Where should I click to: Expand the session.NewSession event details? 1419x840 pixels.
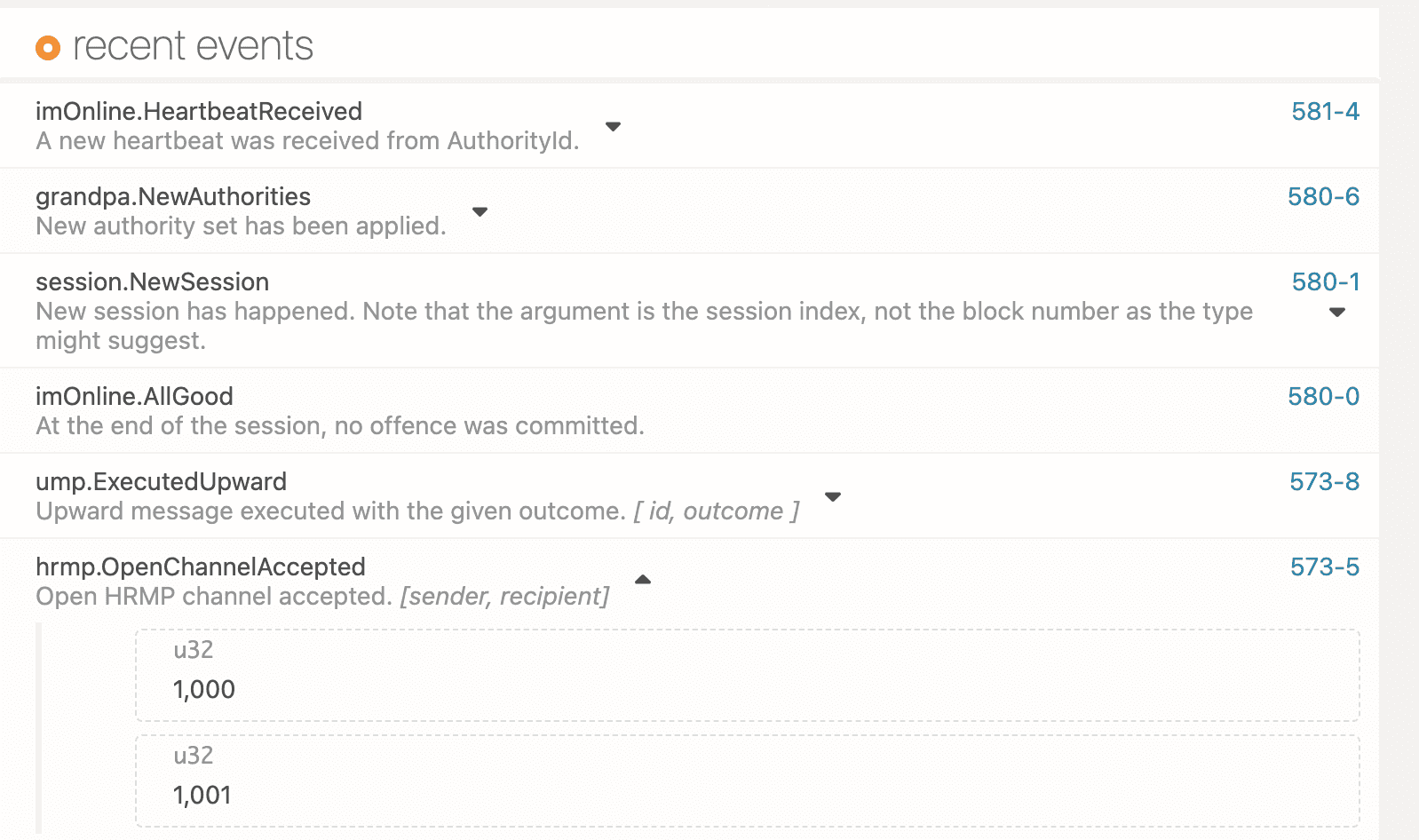pos(1337,312)
